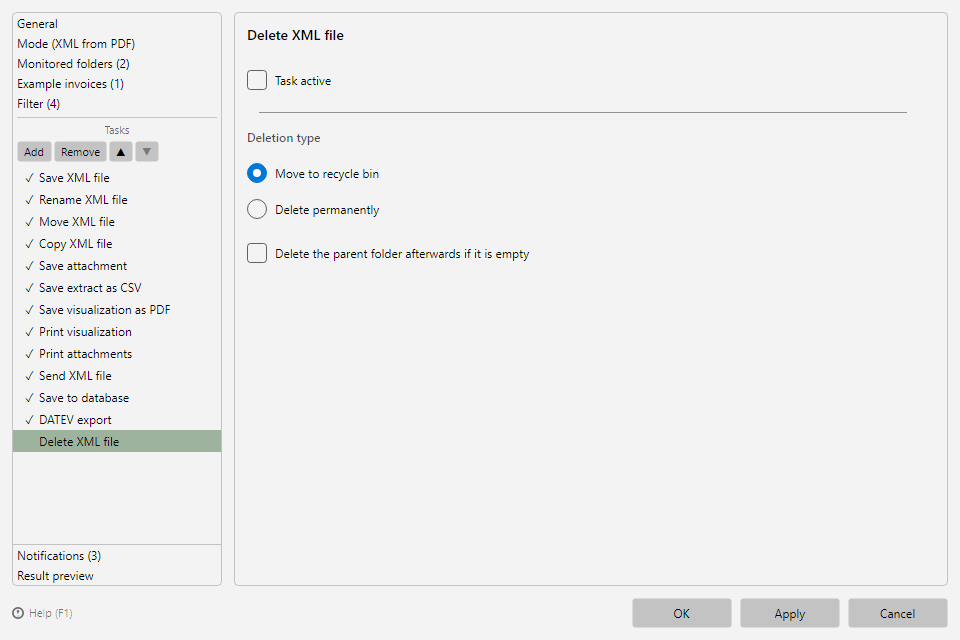Screen dimensions: 960x640
Task: Open the General settings page
Action: pos(37,24)
